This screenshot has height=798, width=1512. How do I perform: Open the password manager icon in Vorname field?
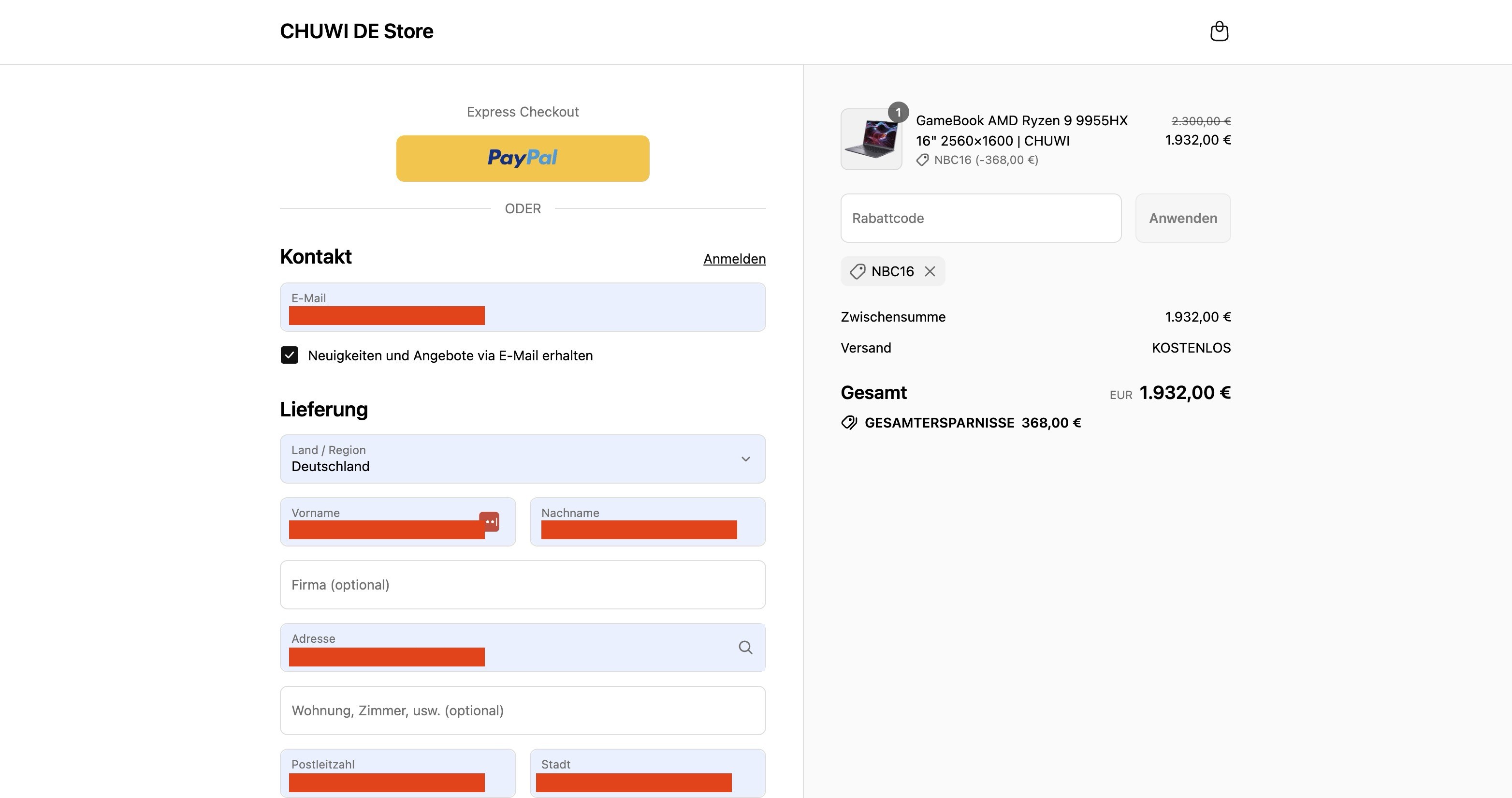[x=490, y=521]
